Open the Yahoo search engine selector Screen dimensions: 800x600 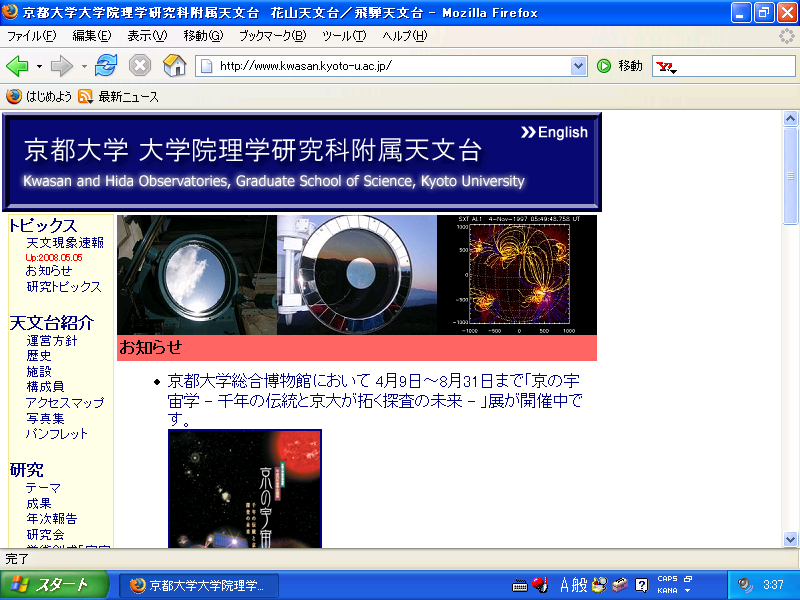(667, 67)
